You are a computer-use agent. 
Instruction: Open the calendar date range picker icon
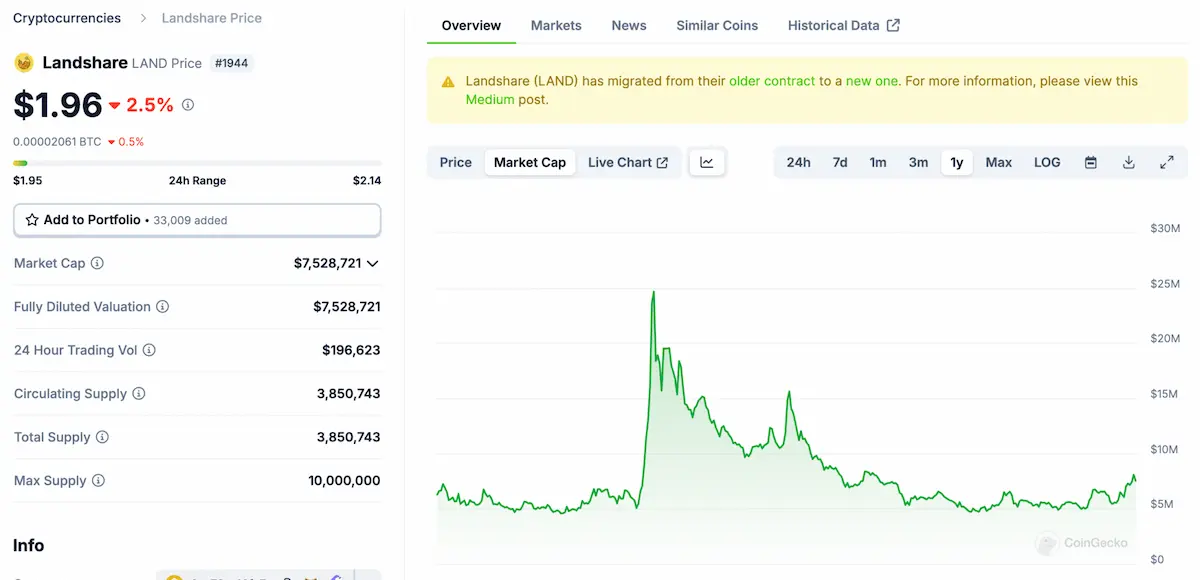click(1091, 162)
